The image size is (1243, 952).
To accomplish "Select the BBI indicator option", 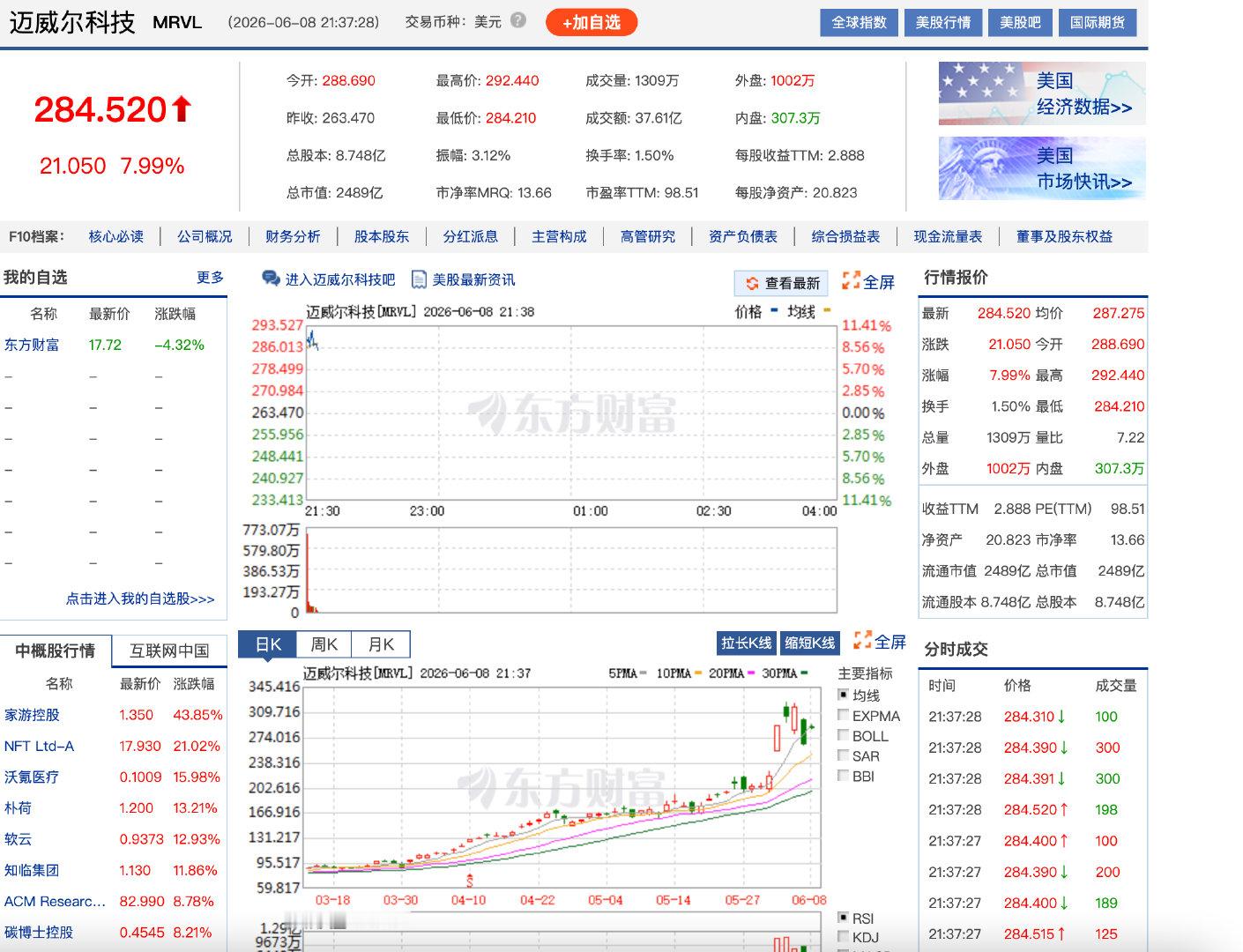I will pyautogui.click(x=844, y=776).
